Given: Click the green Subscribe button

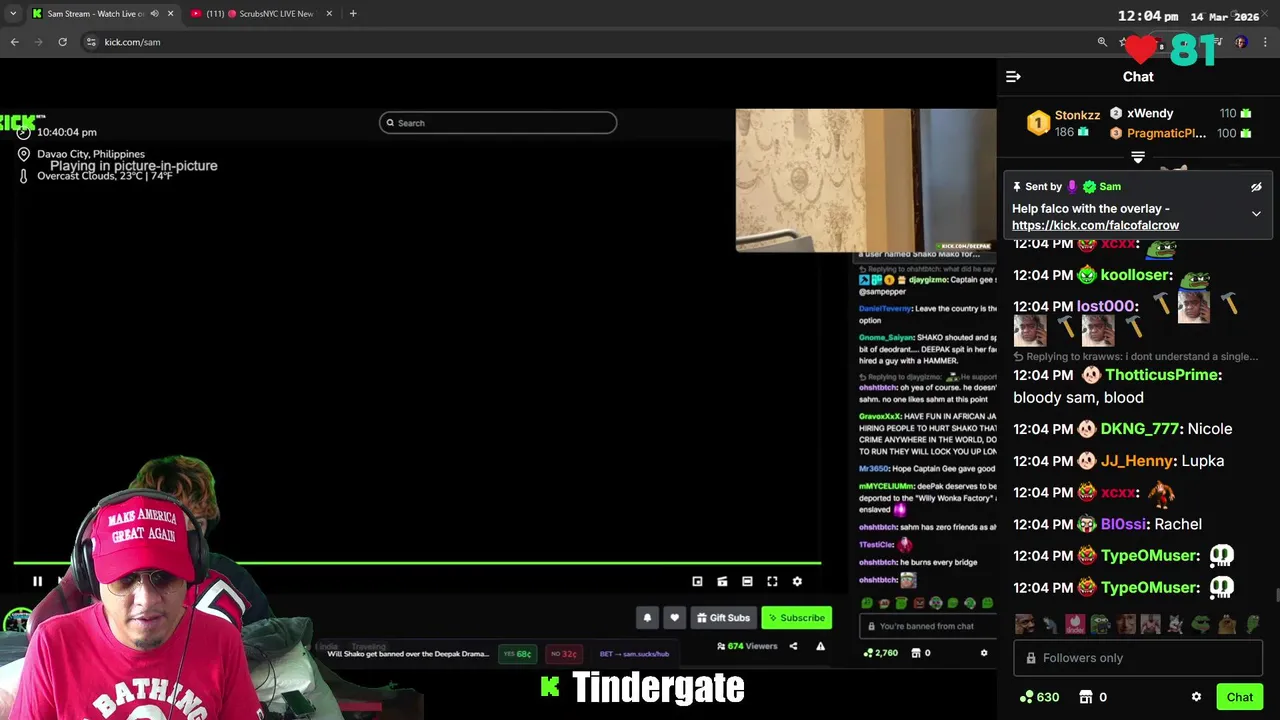Looking at the screenshot, I should click(796, 618).
